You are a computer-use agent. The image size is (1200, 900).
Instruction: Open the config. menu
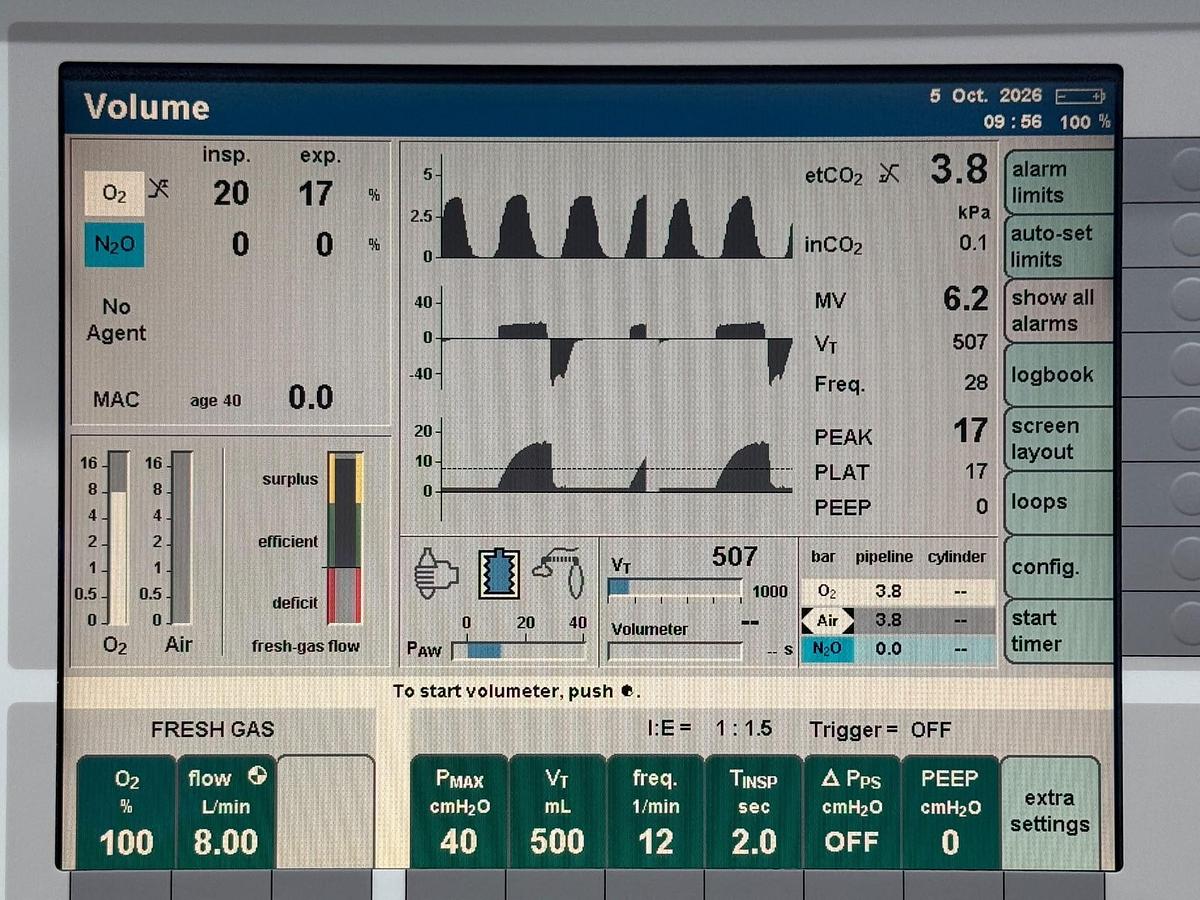pyautogui.click(x=1058, y=567)
